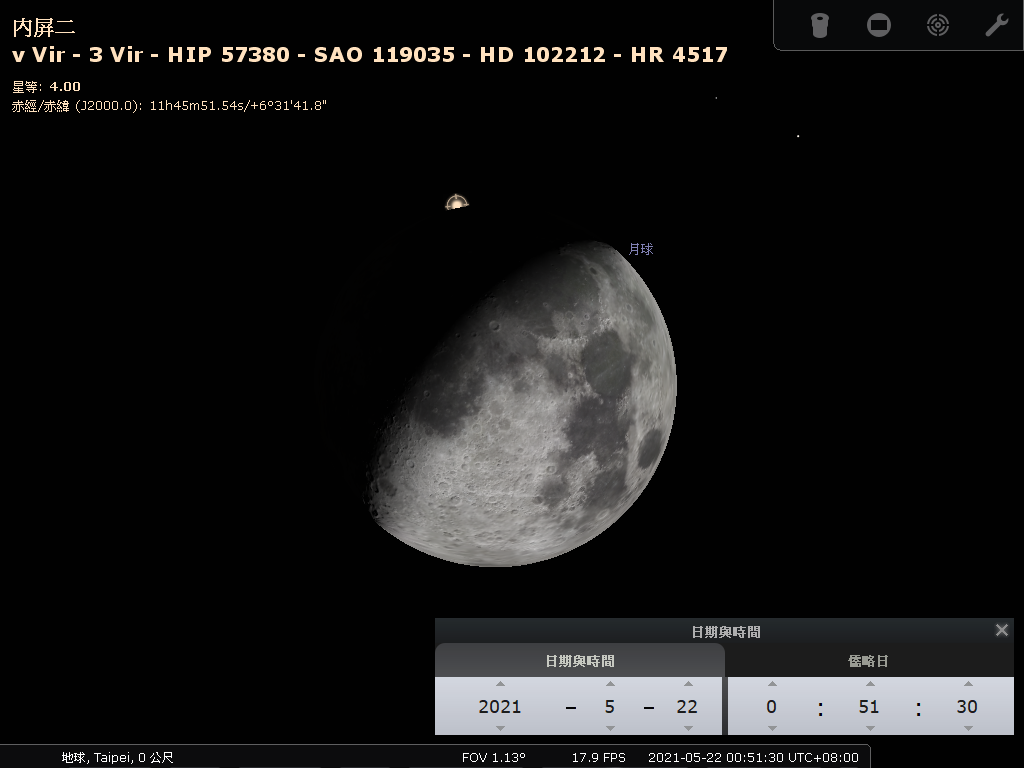The width and height of the screenshot is (1024, 768).
Task: Click the minutes field showing 51
Action: click(x=869, y=707)
